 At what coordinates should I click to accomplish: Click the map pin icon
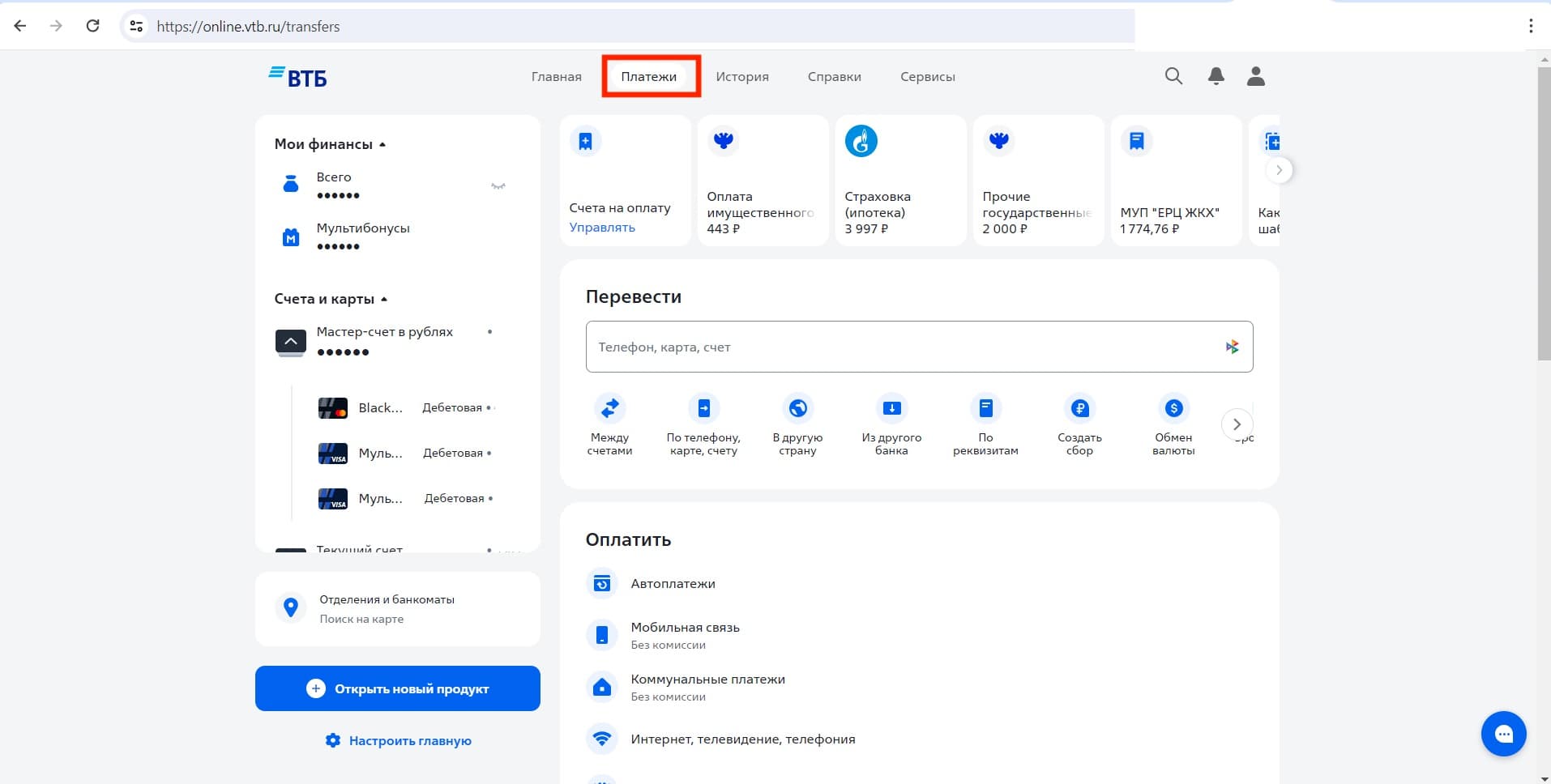pos(291,607)
